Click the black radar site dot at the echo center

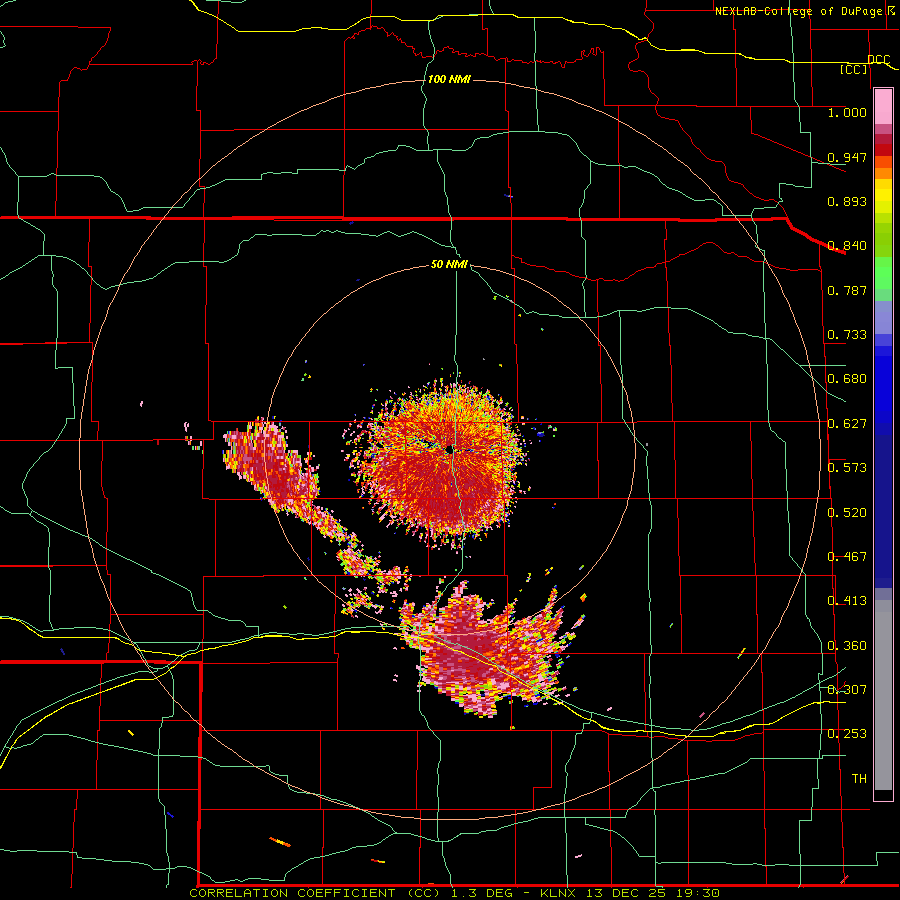pyautogui.click(x=449, y=450)
